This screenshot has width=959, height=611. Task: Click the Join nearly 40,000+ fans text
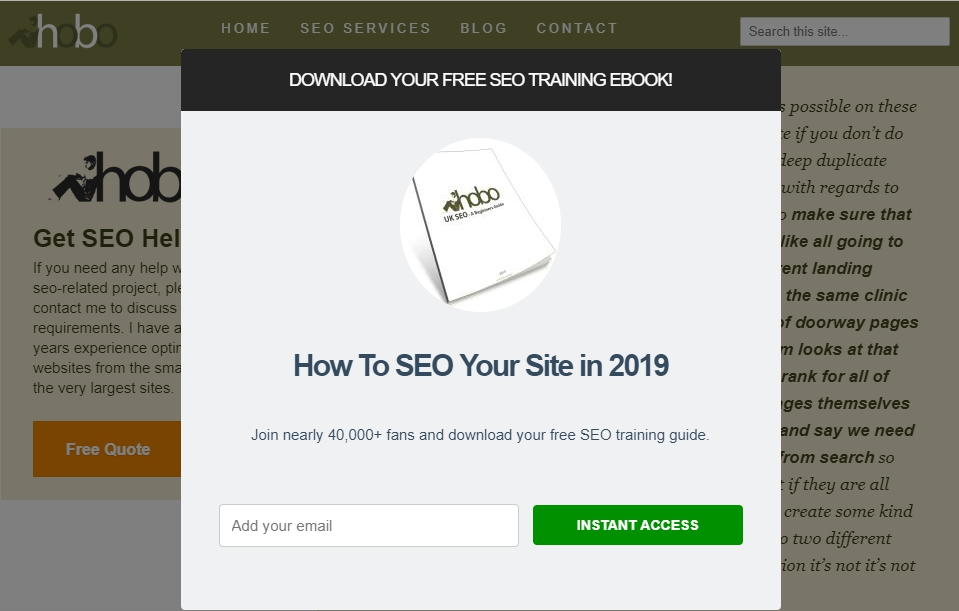coord(480,435)
